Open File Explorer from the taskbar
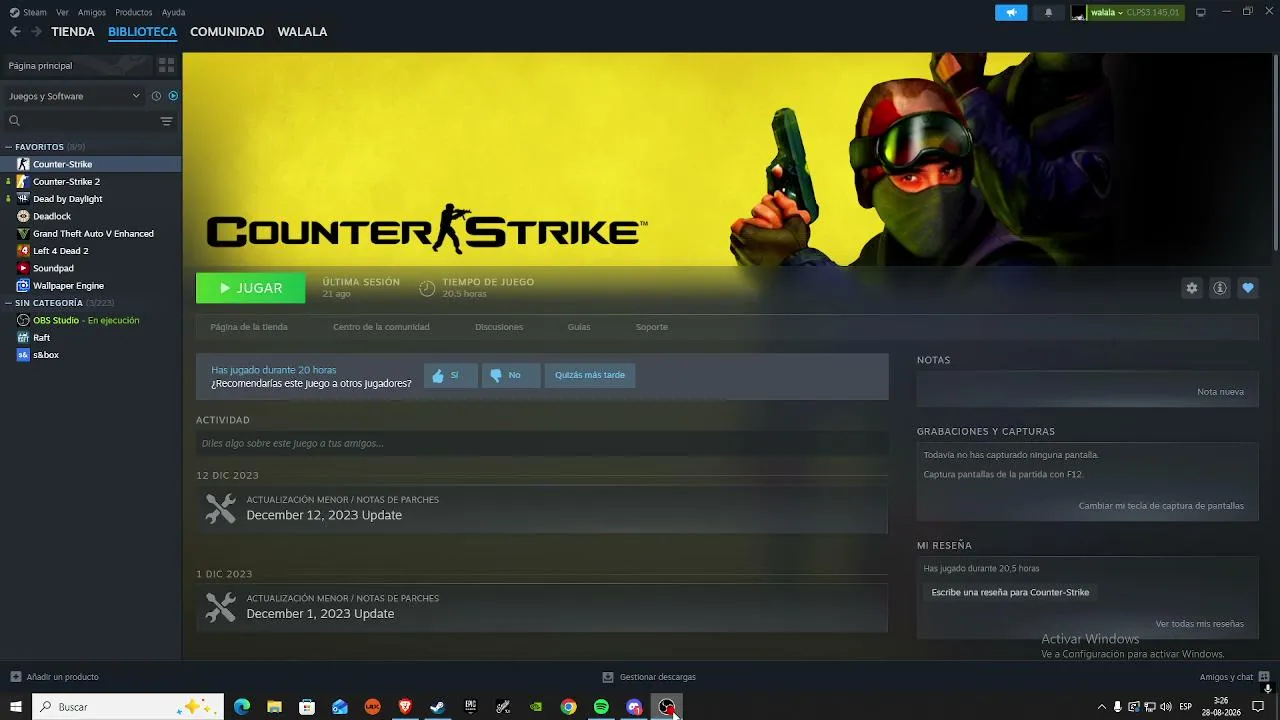 point(274,707)
